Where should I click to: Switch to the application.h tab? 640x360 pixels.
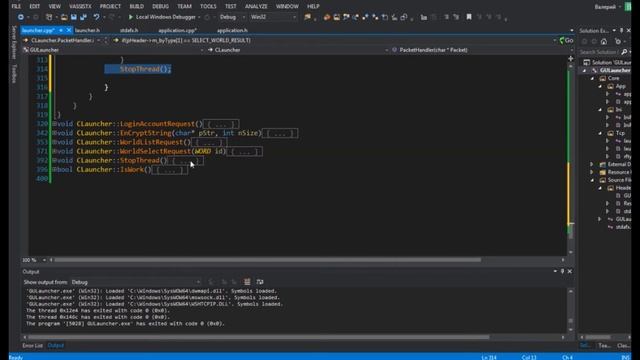point(232,30)
